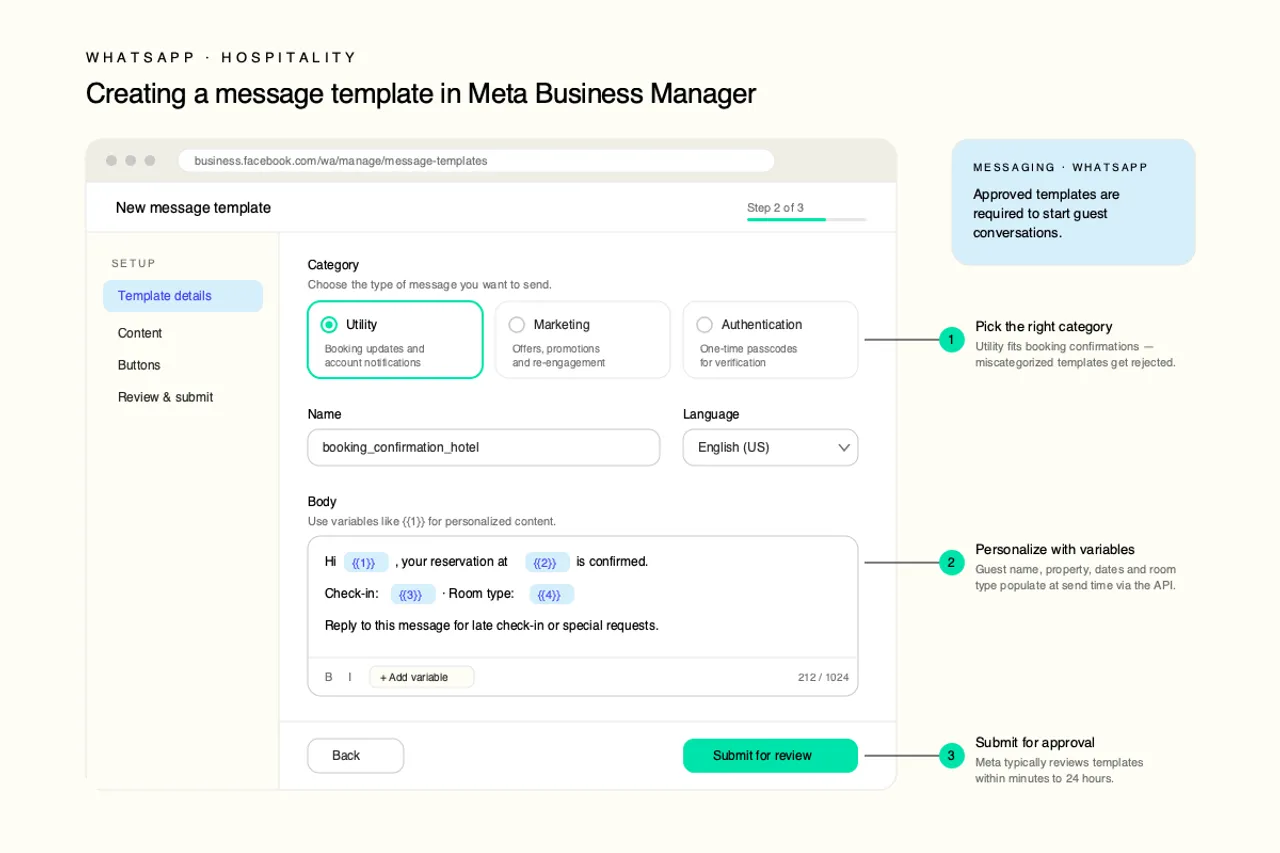
Task: Click the dropdown chevron in Language box
Action: [843, 448]
